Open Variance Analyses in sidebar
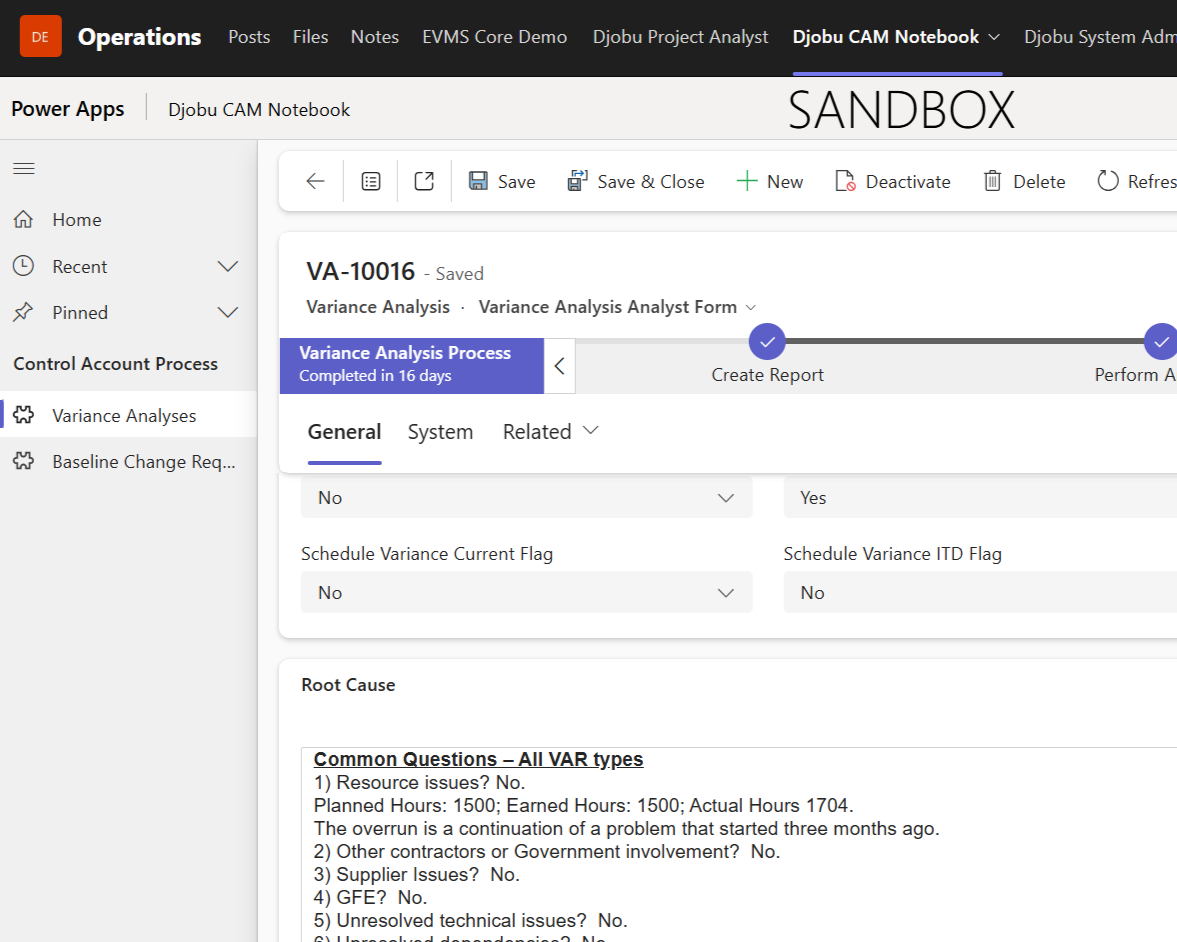Screen dimensions: 1177x942 128,415
